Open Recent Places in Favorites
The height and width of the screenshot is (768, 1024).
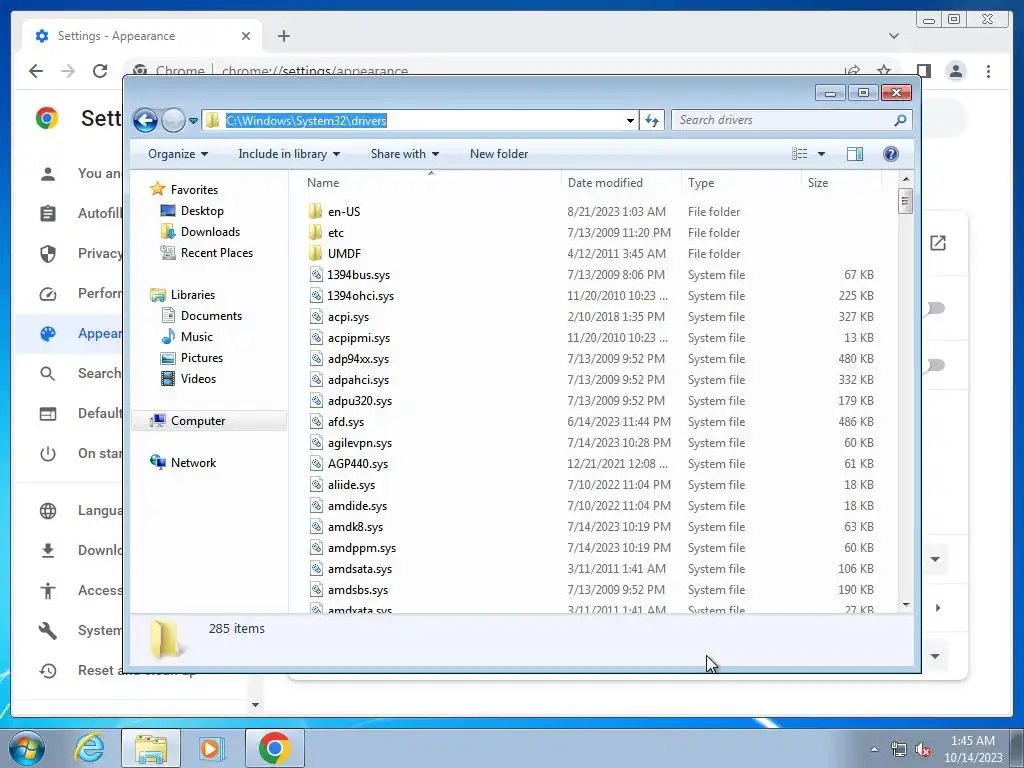pyautogui.click(x=216, y=253)
